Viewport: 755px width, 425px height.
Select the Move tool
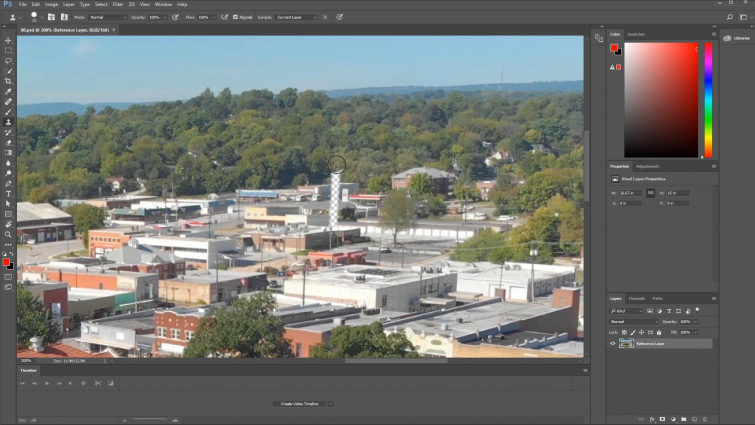click(x=8, y=40)
